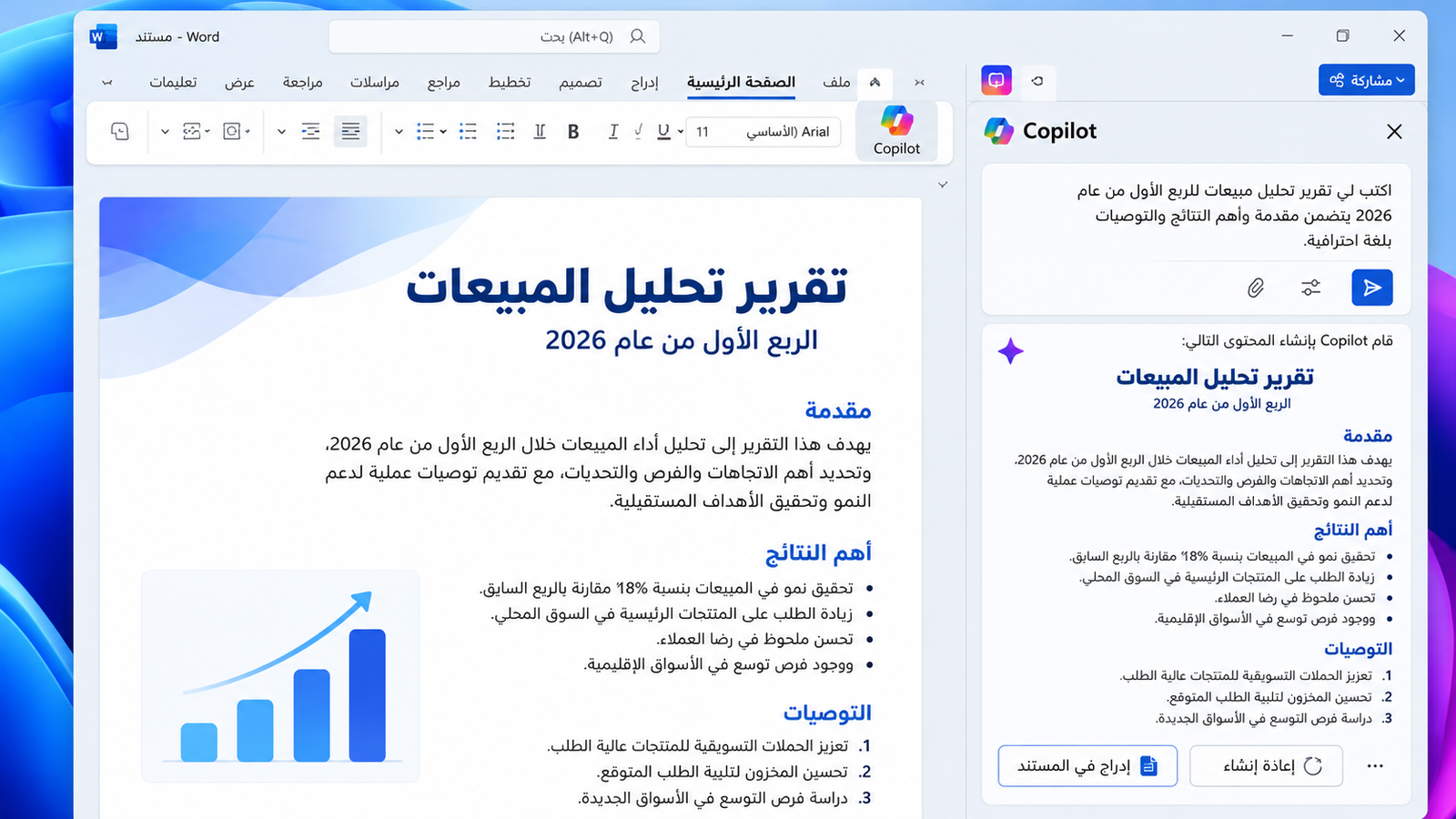Select the center alignment button
Image resolution: width=1456 pixels, height=819 pixels.
(x=310, y=132)
